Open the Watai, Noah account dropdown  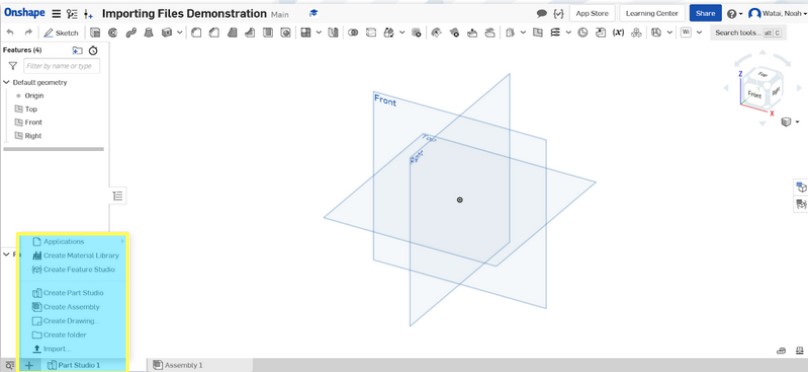(x=777, y=14)
